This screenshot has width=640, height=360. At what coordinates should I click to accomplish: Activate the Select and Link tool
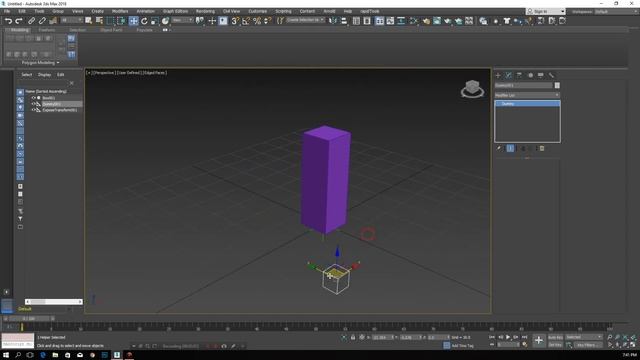(31, 21)
